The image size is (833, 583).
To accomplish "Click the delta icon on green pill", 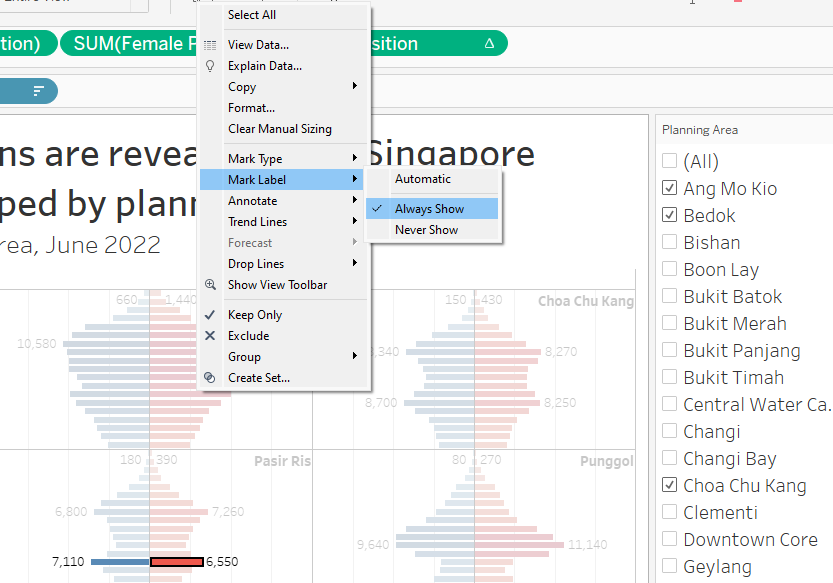I will pos(489,44).
